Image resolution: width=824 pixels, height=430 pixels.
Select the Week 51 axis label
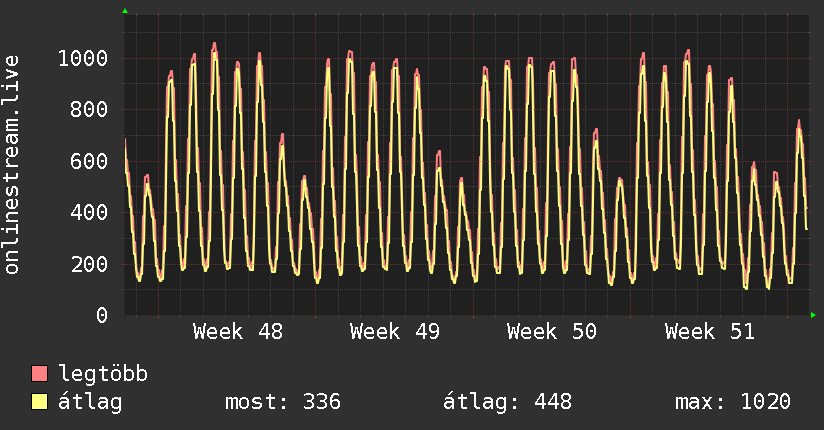click(710, 332)
